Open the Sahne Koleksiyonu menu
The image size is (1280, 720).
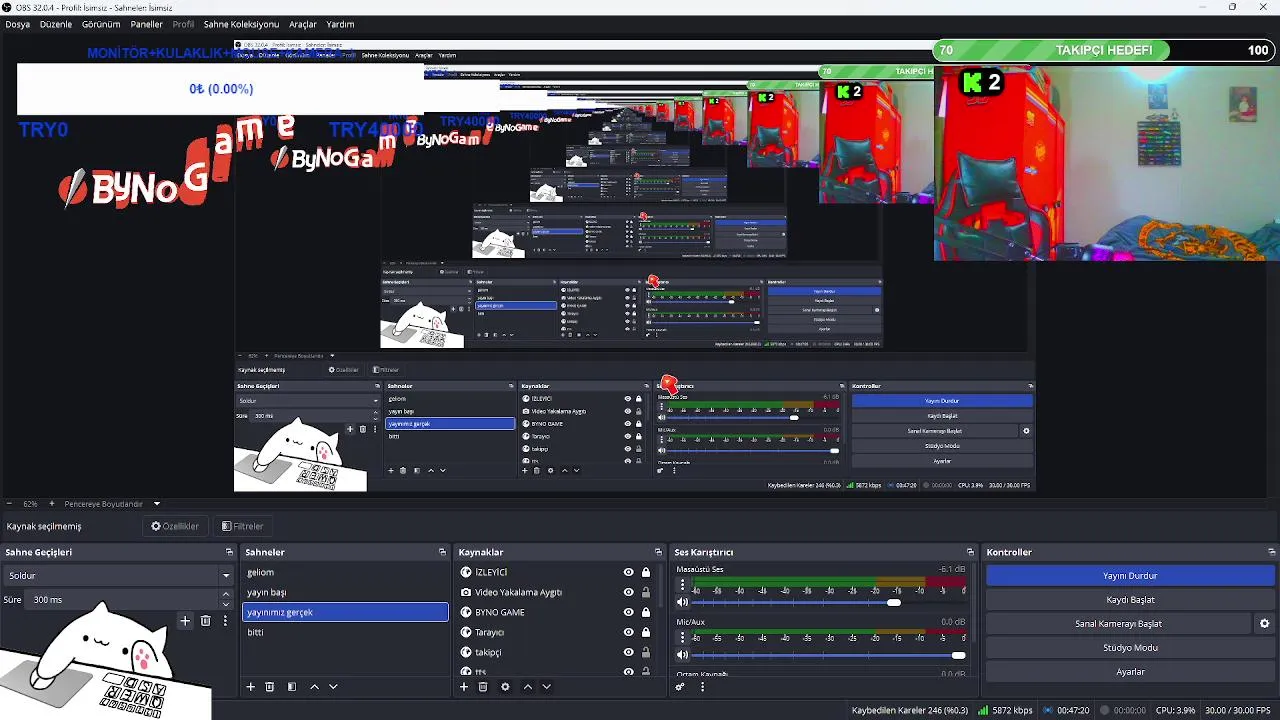(241, 24)
